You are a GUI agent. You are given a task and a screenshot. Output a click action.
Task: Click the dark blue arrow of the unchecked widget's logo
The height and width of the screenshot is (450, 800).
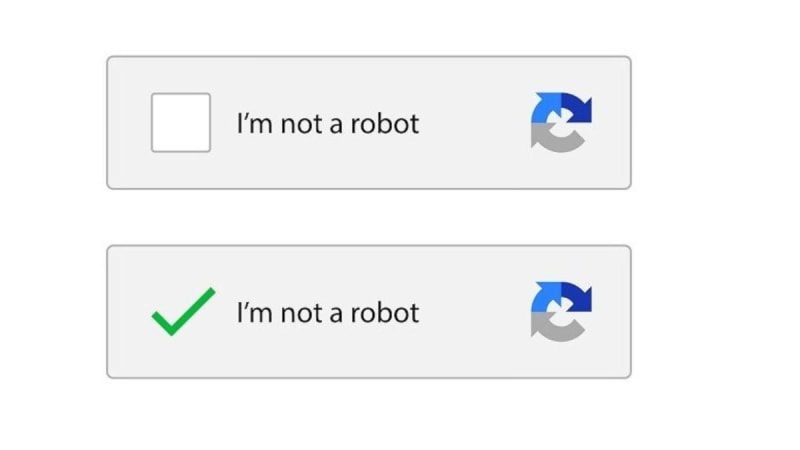click(x=576, y=107)
